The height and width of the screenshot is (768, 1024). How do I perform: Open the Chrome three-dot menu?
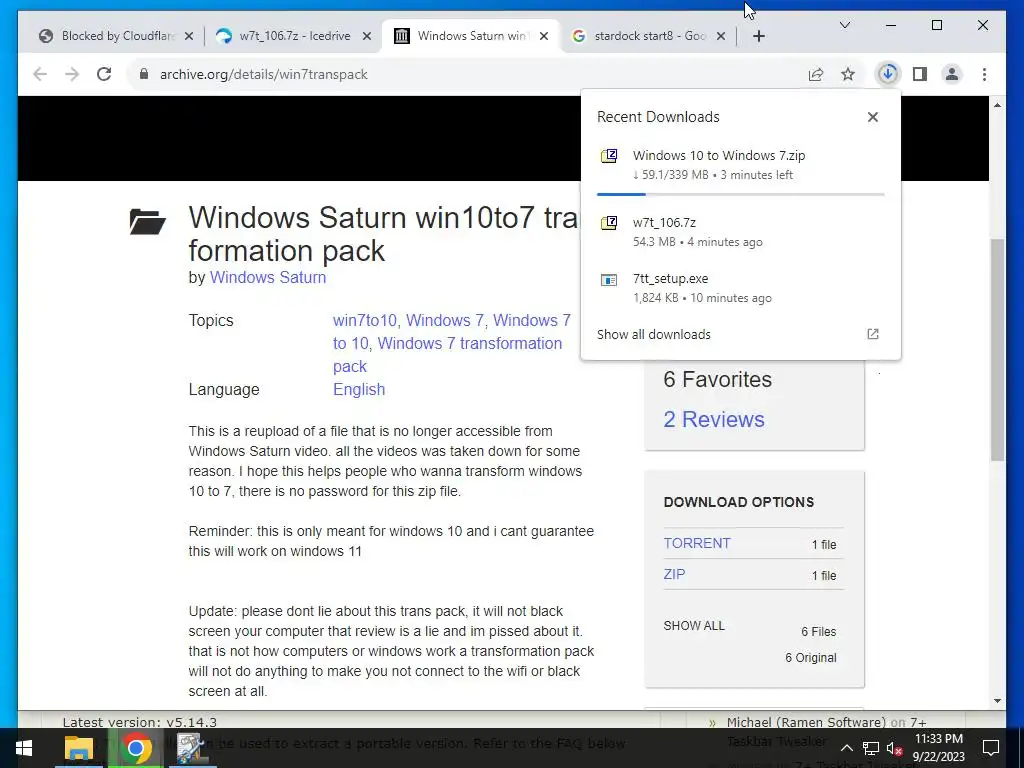pyautogui.click(x=984, y=74)
